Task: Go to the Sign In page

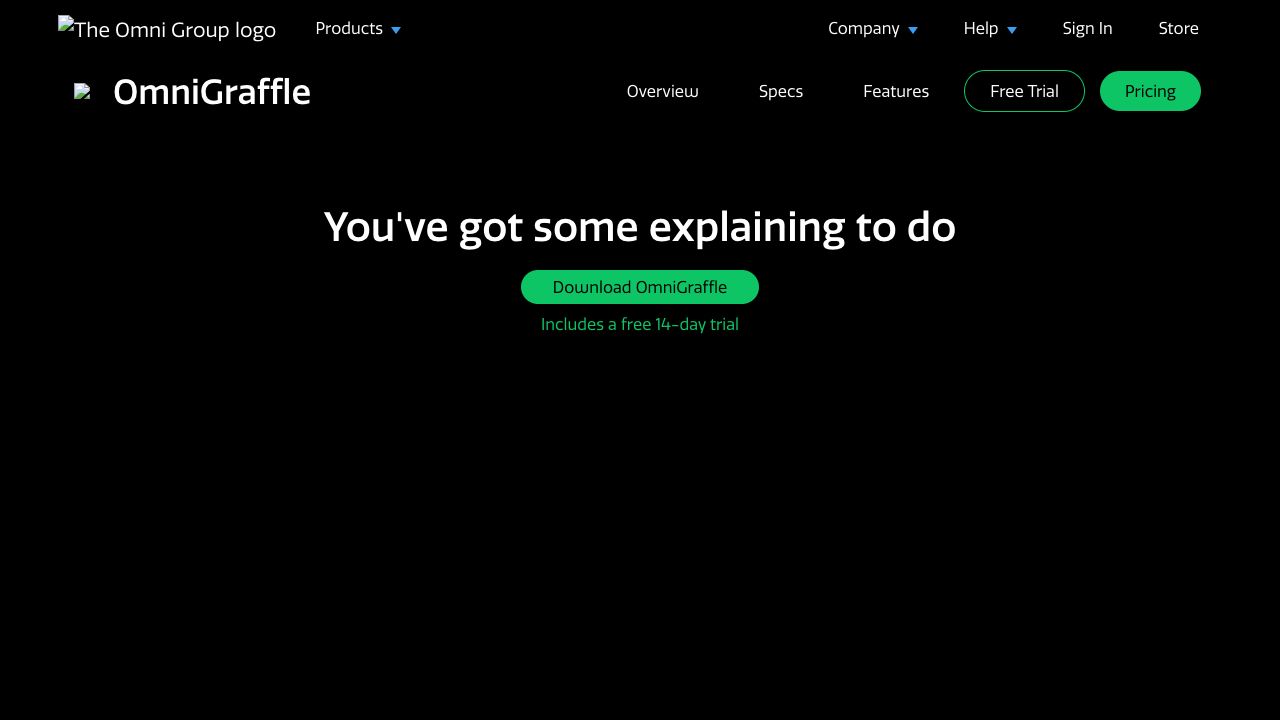Action: click(x=1087, y=29)
